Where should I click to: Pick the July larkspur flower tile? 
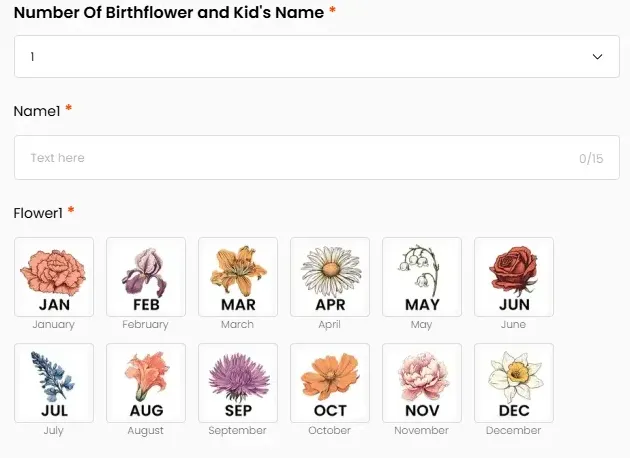click(x=54, y=383)
